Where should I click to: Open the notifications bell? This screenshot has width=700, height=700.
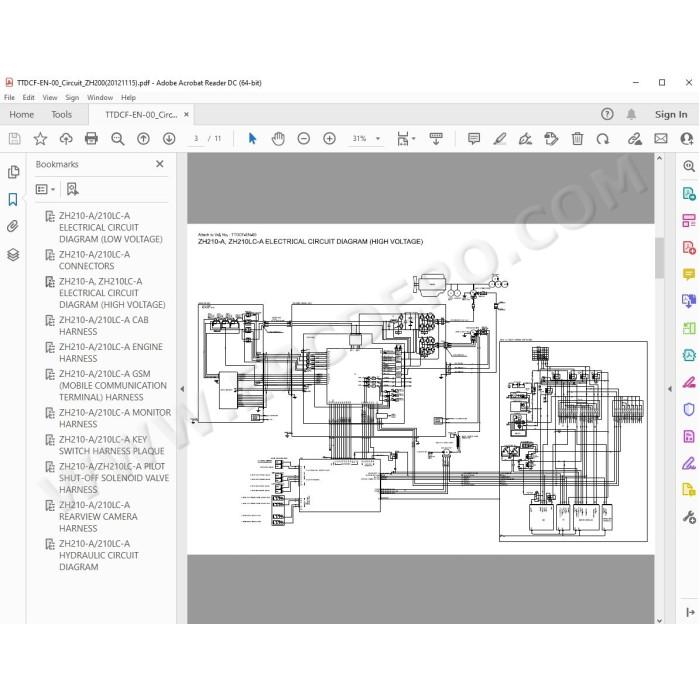tap(631, 114)
